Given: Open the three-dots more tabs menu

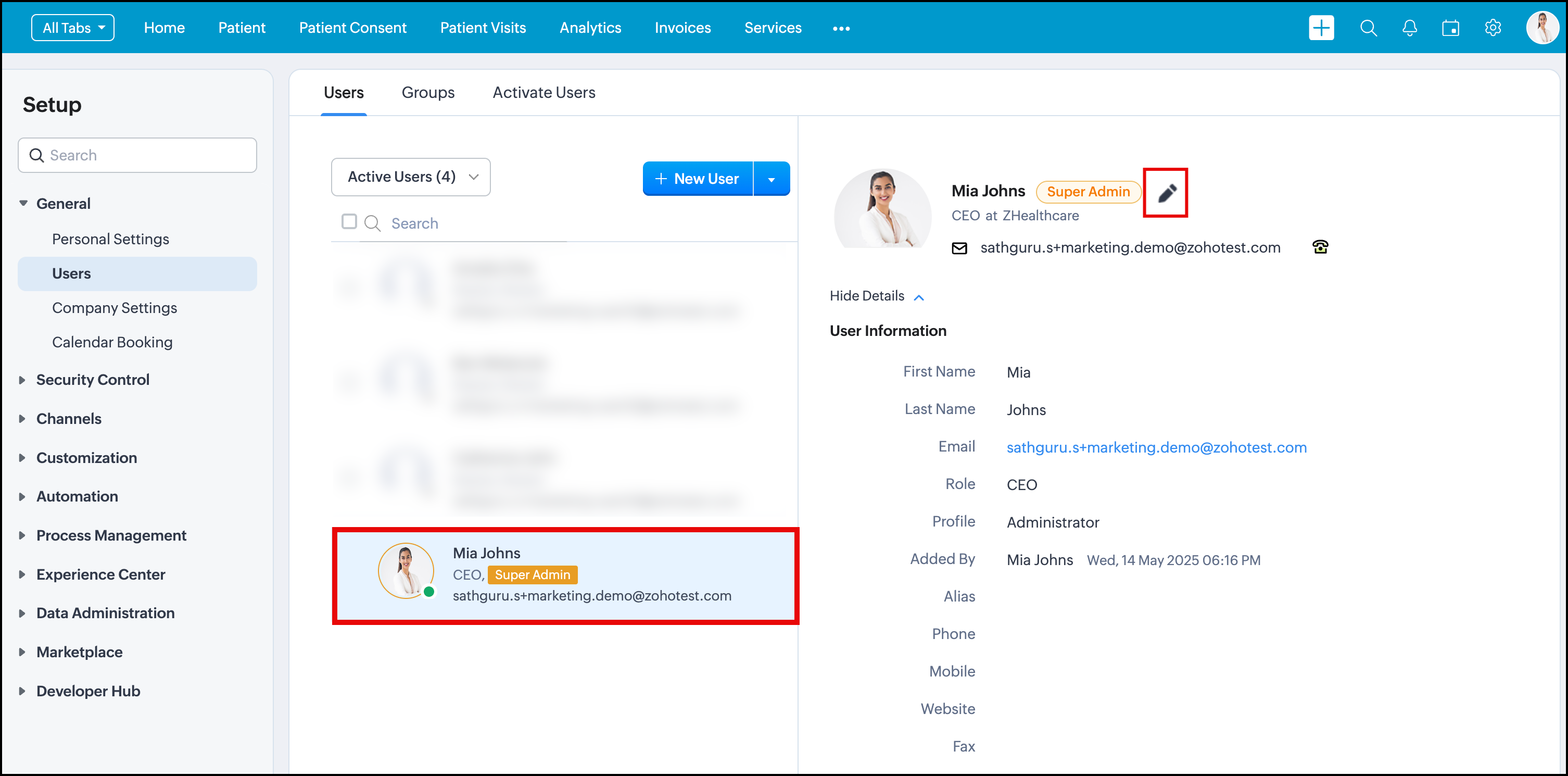Looking at the screenshot, I should (x=841, y=28).
